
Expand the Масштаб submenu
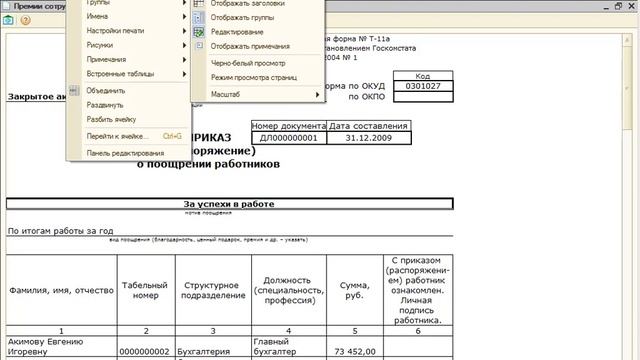(x=258, y=94)
